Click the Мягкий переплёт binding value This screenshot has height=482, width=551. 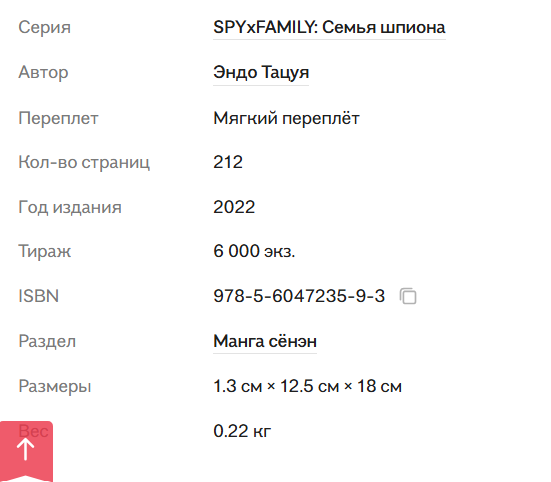(x=286, y=118)
